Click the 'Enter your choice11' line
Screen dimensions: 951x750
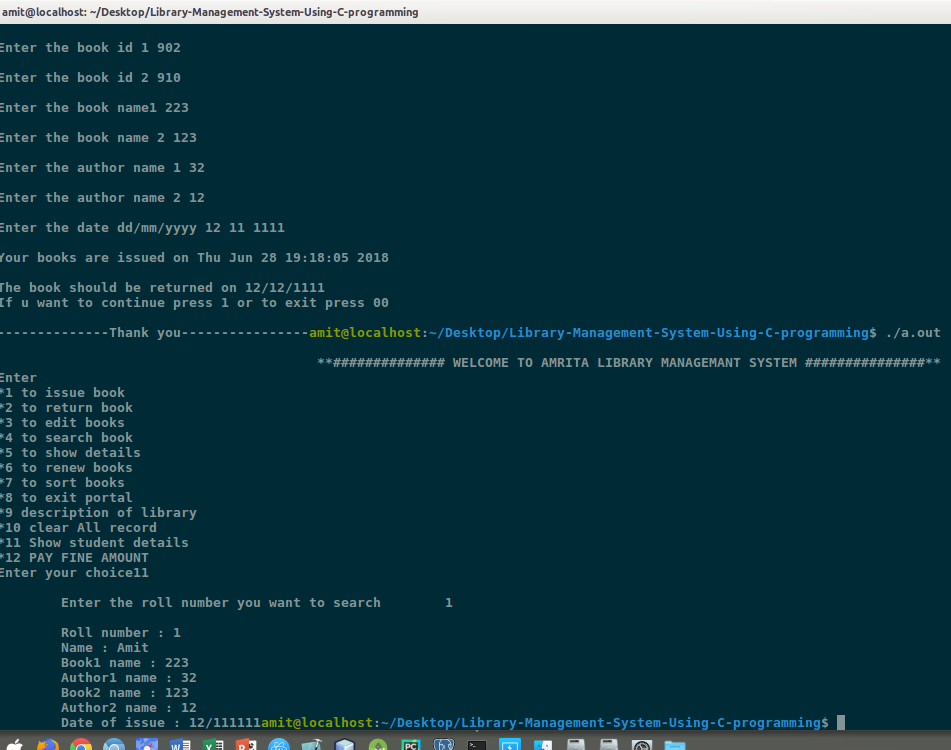tap(75, 573)
